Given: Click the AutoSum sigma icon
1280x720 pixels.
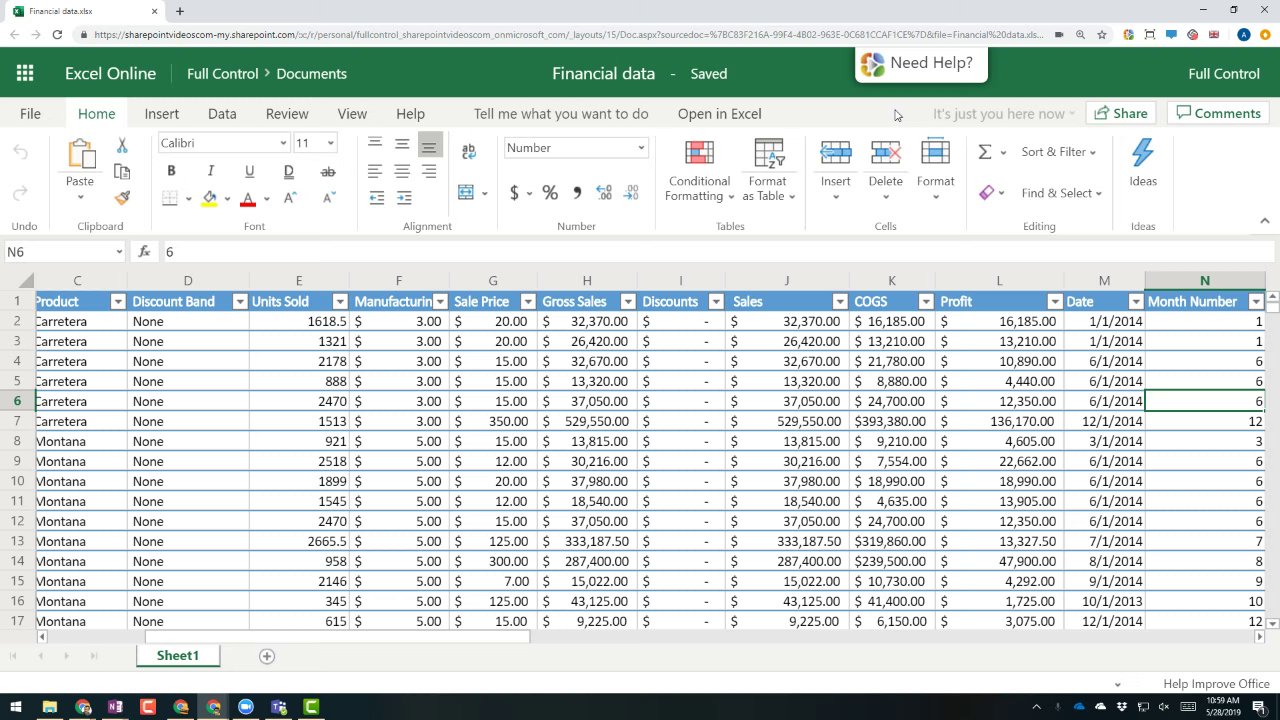Looking at the screenshot, I should tap(985, 152).
